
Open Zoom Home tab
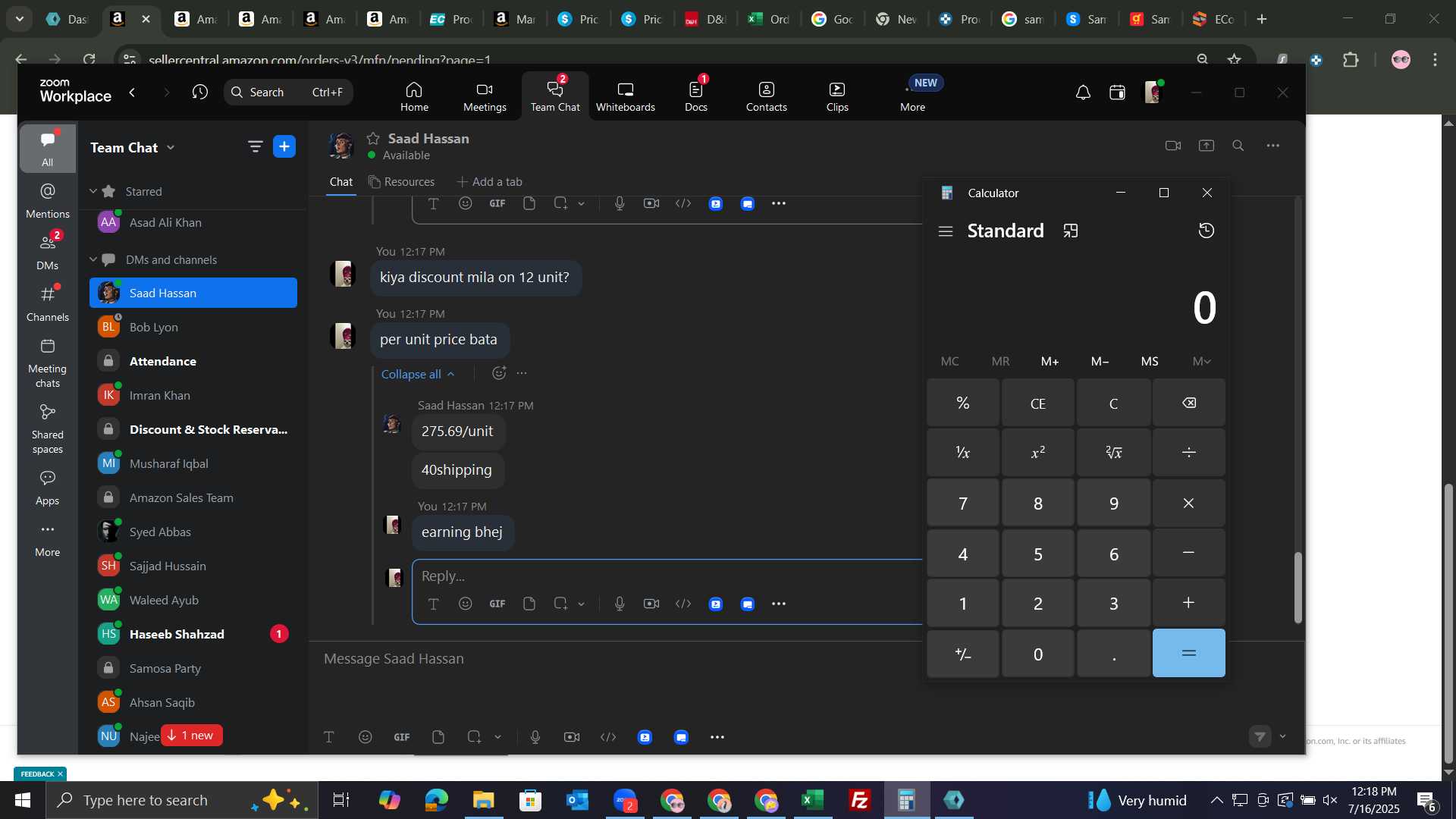pos(414,96)
